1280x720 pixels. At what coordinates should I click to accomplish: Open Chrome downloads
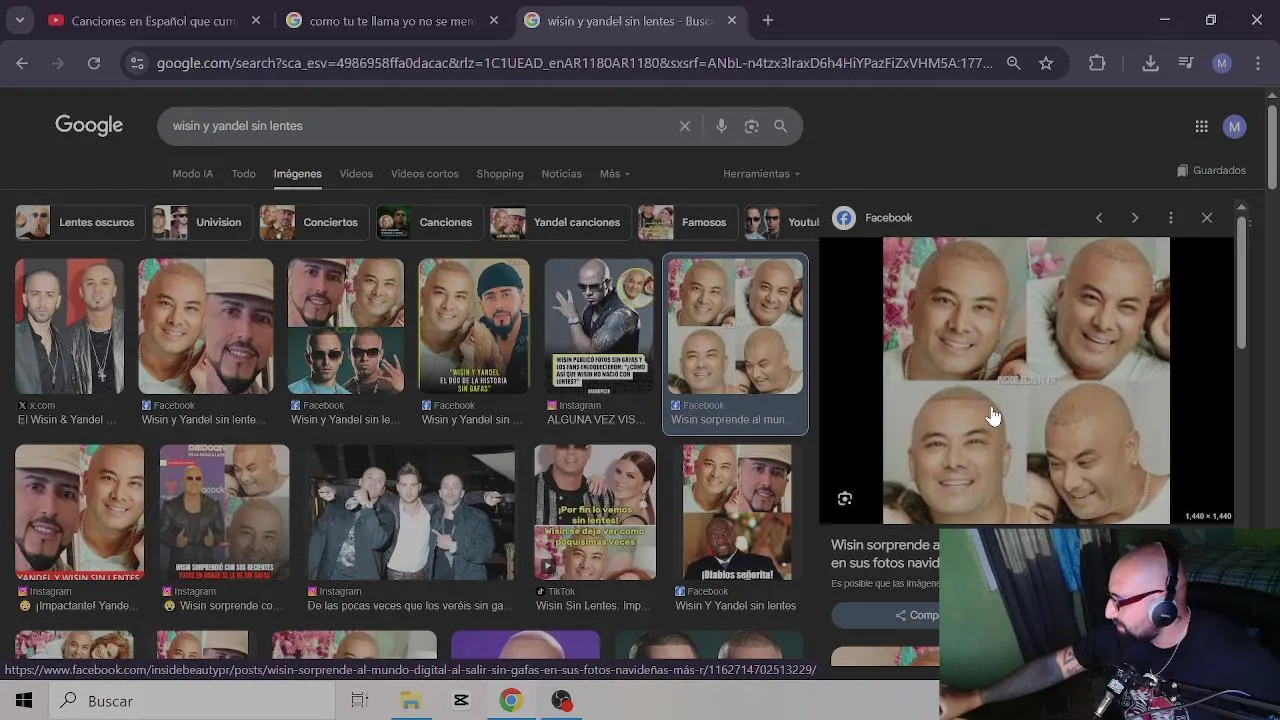point(1151,63)
